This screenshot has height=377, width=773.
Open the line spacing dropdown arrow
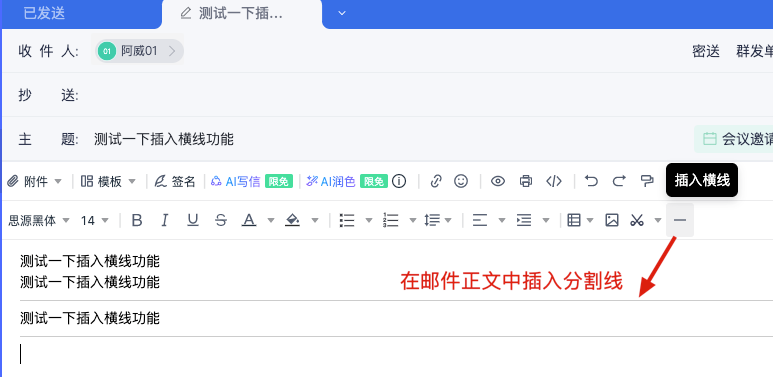point(448,220)
